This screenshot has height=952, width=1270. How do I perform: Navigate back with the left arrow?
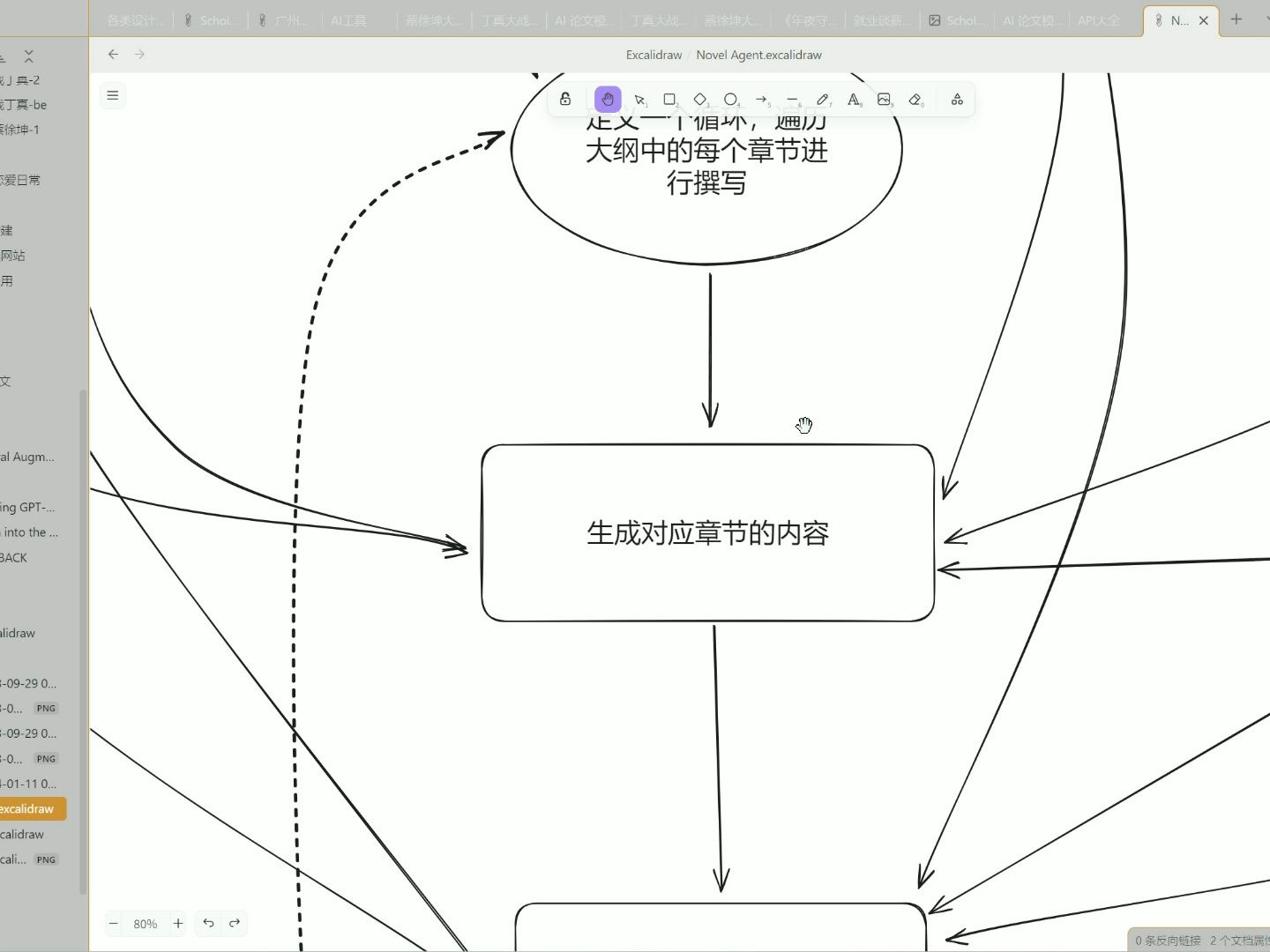point(113,55)
